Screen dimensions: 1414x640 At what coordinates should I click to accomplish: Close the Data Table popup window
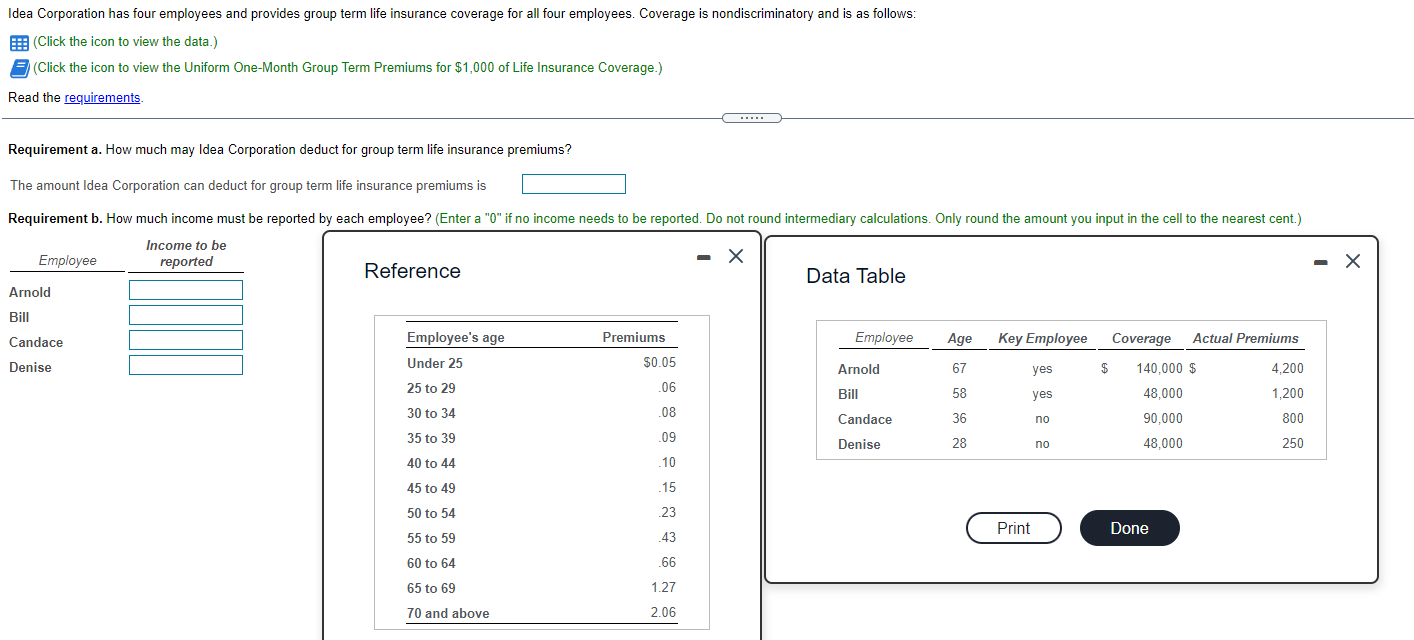pyautogui.click(x=1353, y=260)
